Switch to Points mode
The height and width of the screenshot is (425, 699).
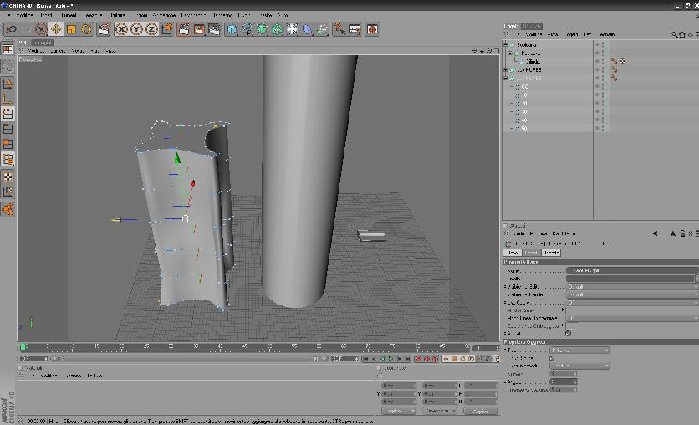click(8, 114)
